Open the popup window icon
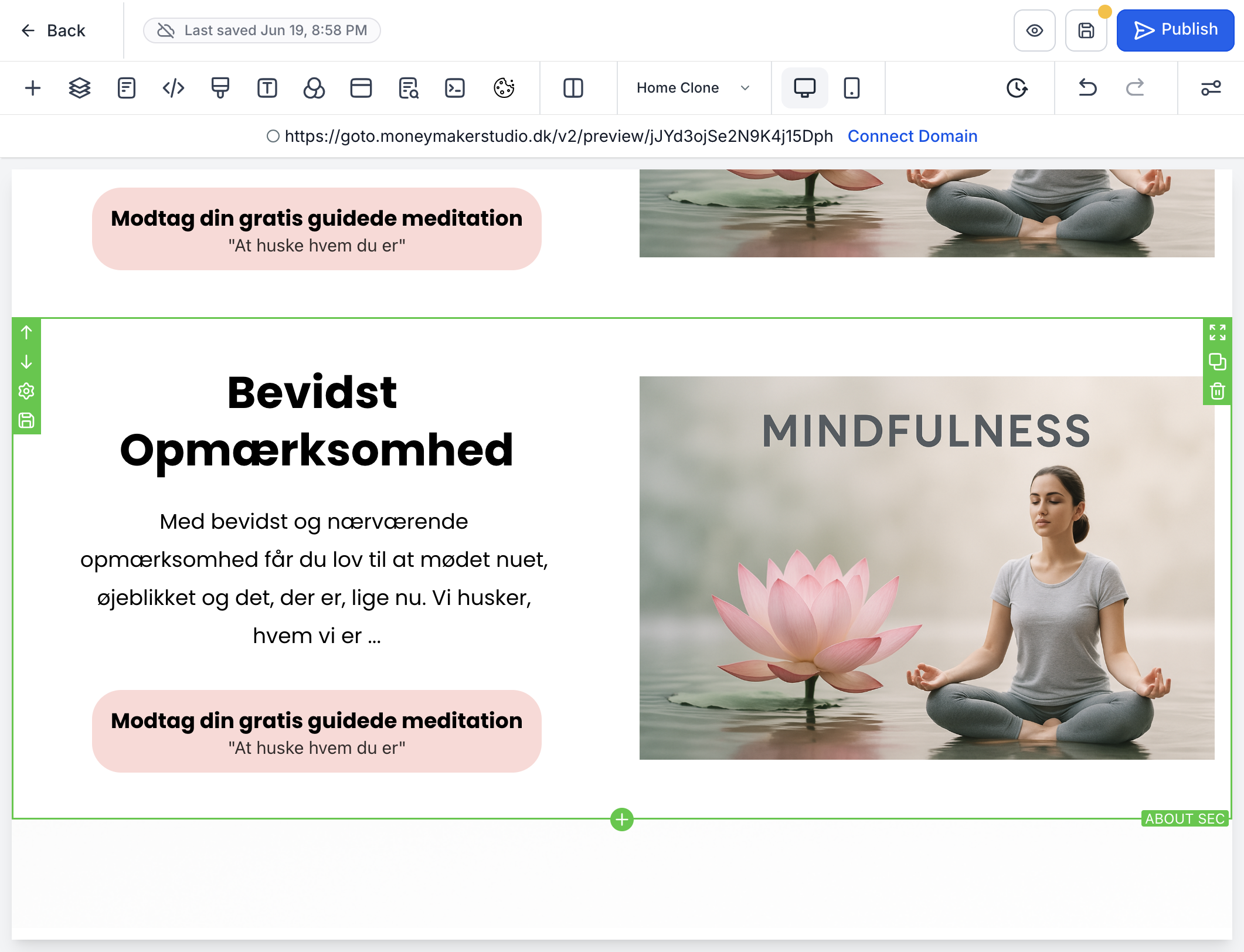 tap(361, 88)
